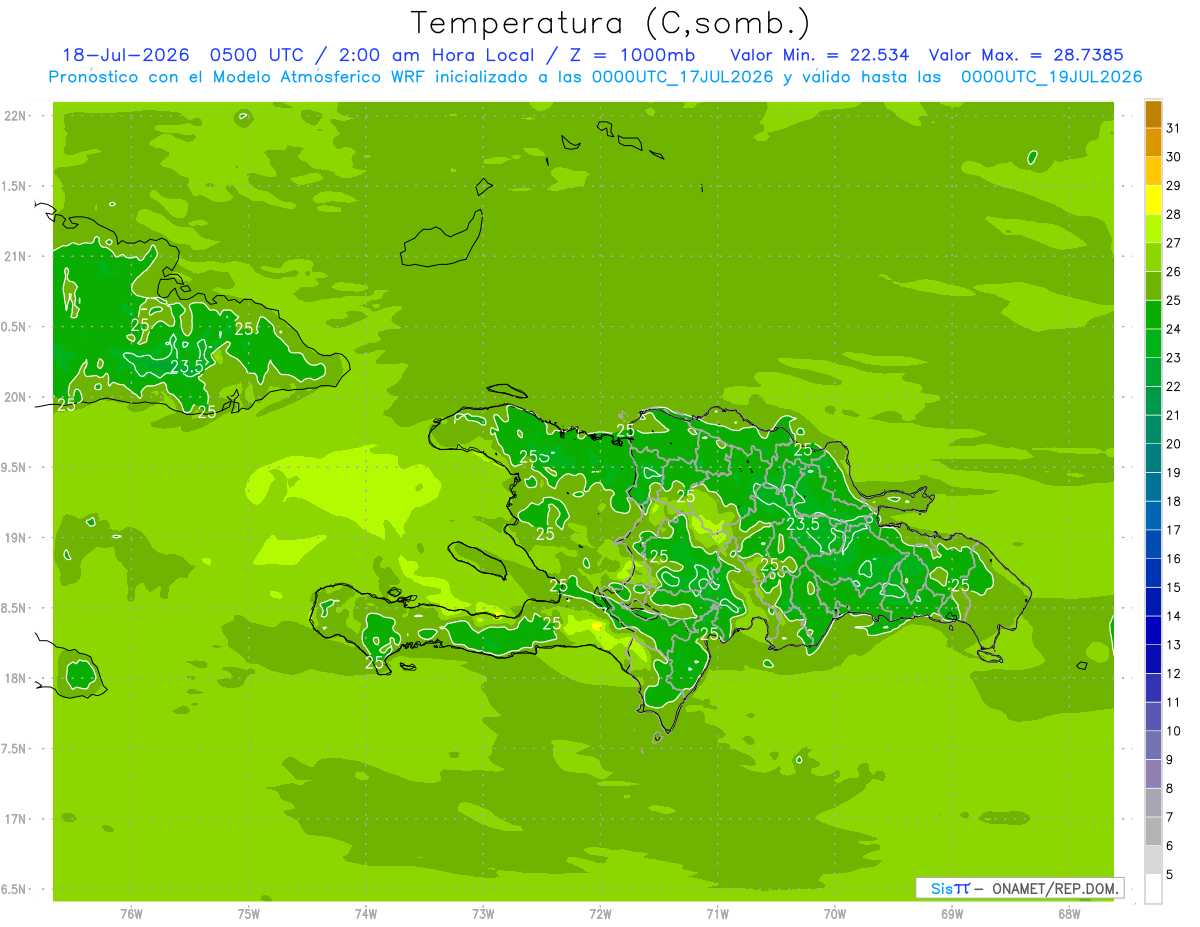Click the legend value '12' on color scale
The image size is (1200, 927).
pyautogui.click(x=1174, y=674)
